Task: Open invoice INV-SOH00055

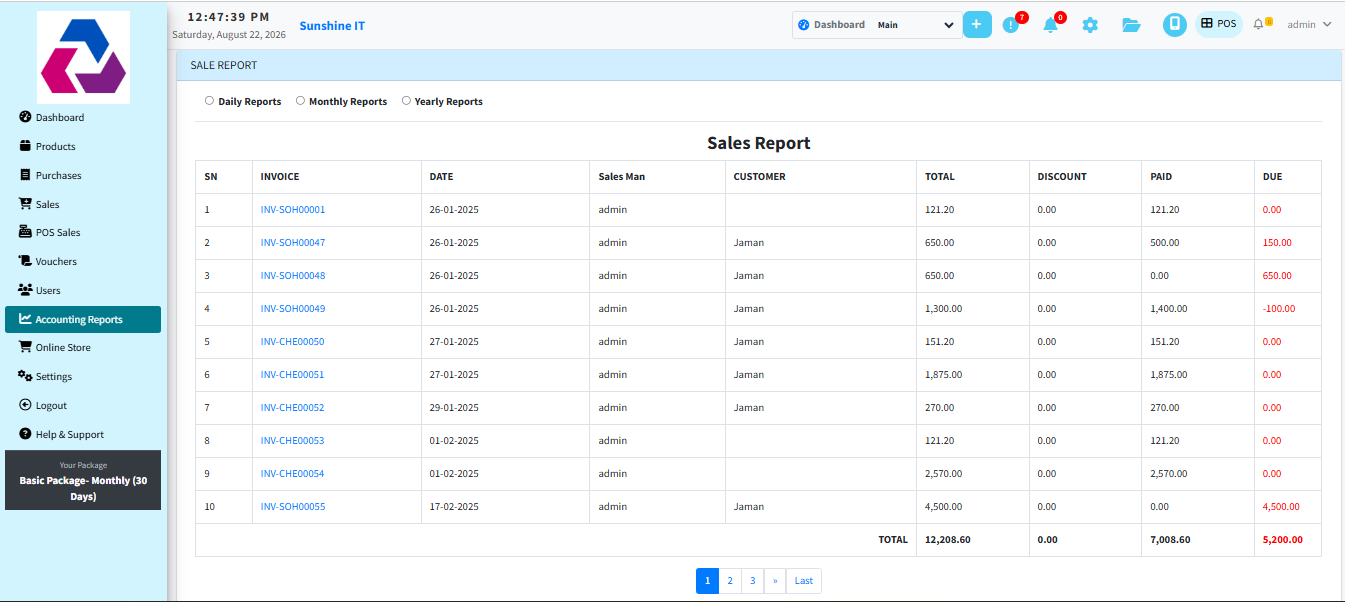Action: click(x=293, y=507)
